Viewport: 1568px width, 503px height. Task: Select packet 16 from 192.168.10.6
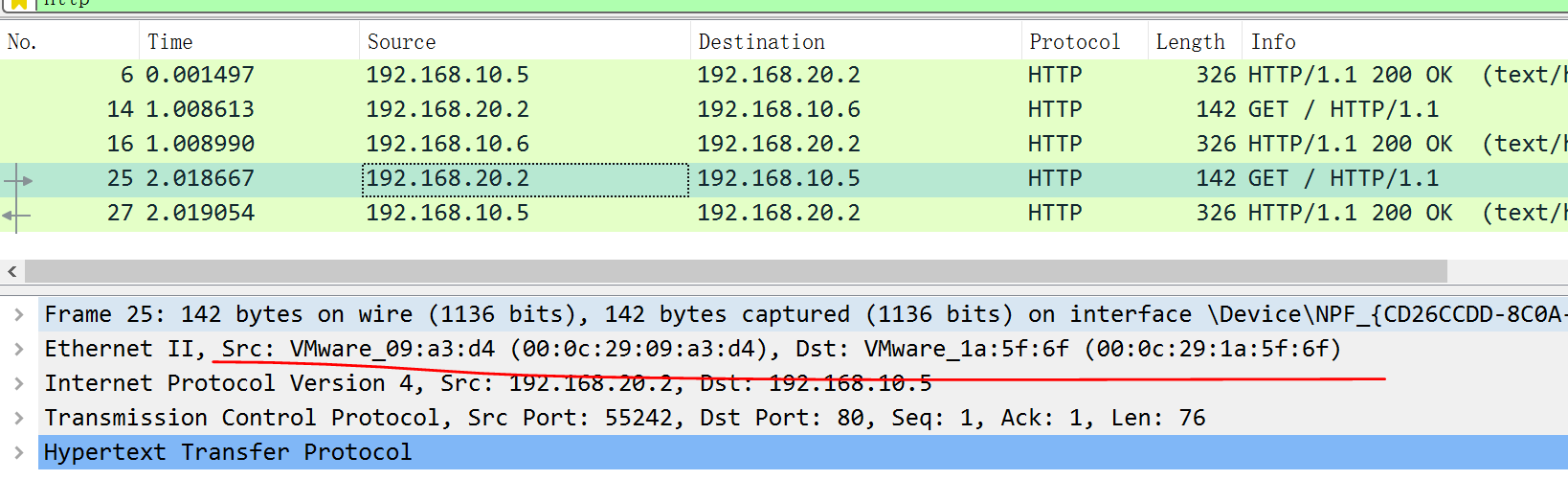574,144
